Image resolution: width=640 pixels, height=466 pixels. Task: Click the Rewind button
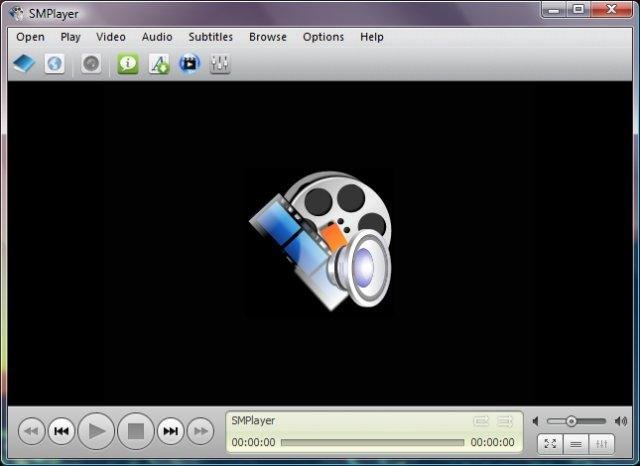[x=31, y=431]
